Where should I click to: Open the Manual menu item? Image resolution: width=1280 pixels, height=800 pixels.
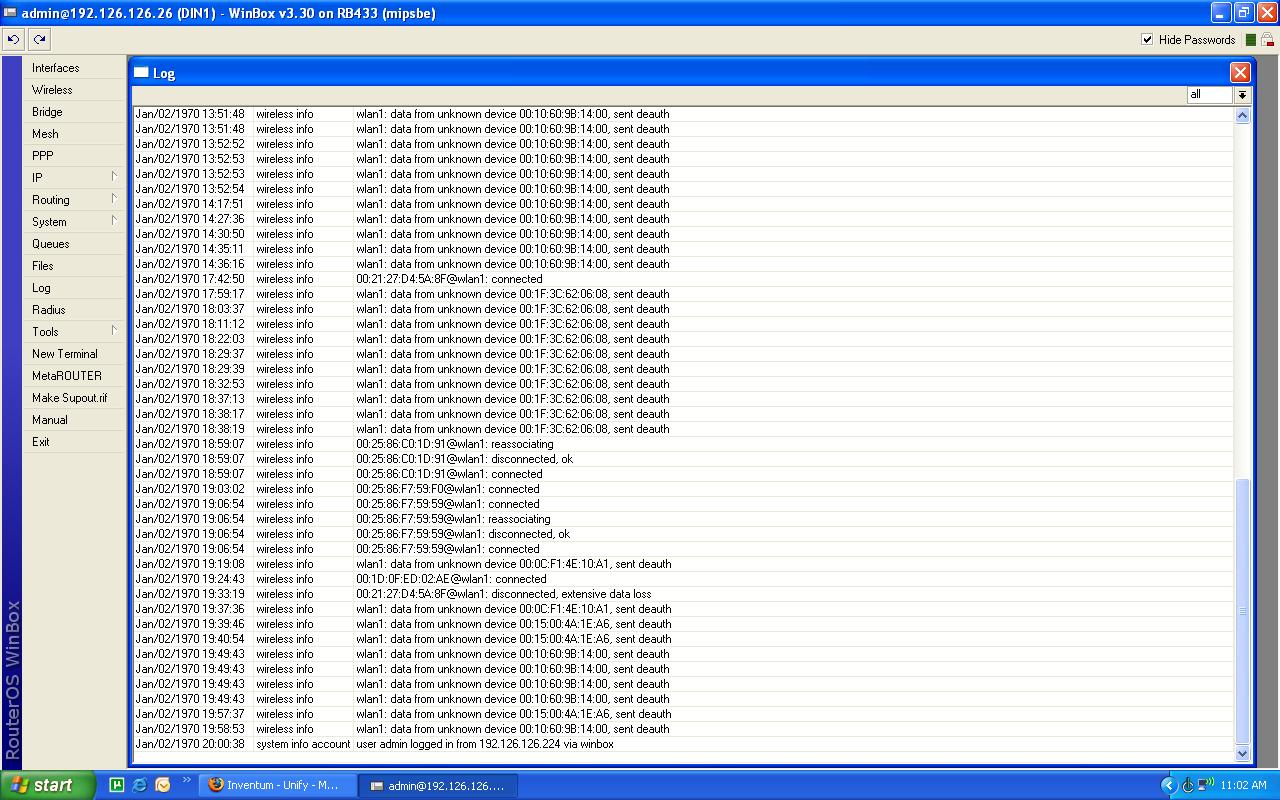tap(75, 420)
